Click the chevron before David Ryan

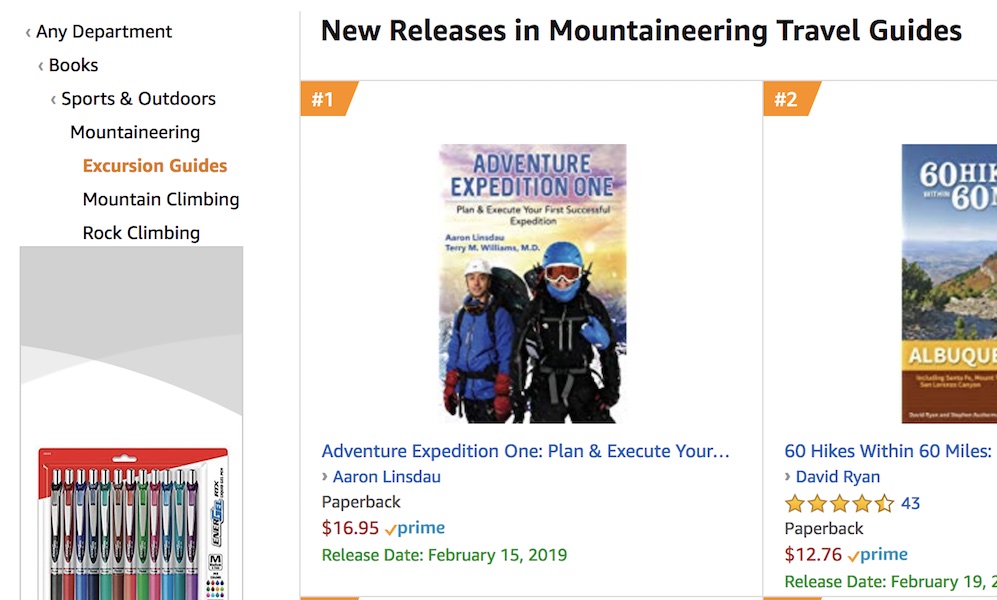(x=788, y=477)
